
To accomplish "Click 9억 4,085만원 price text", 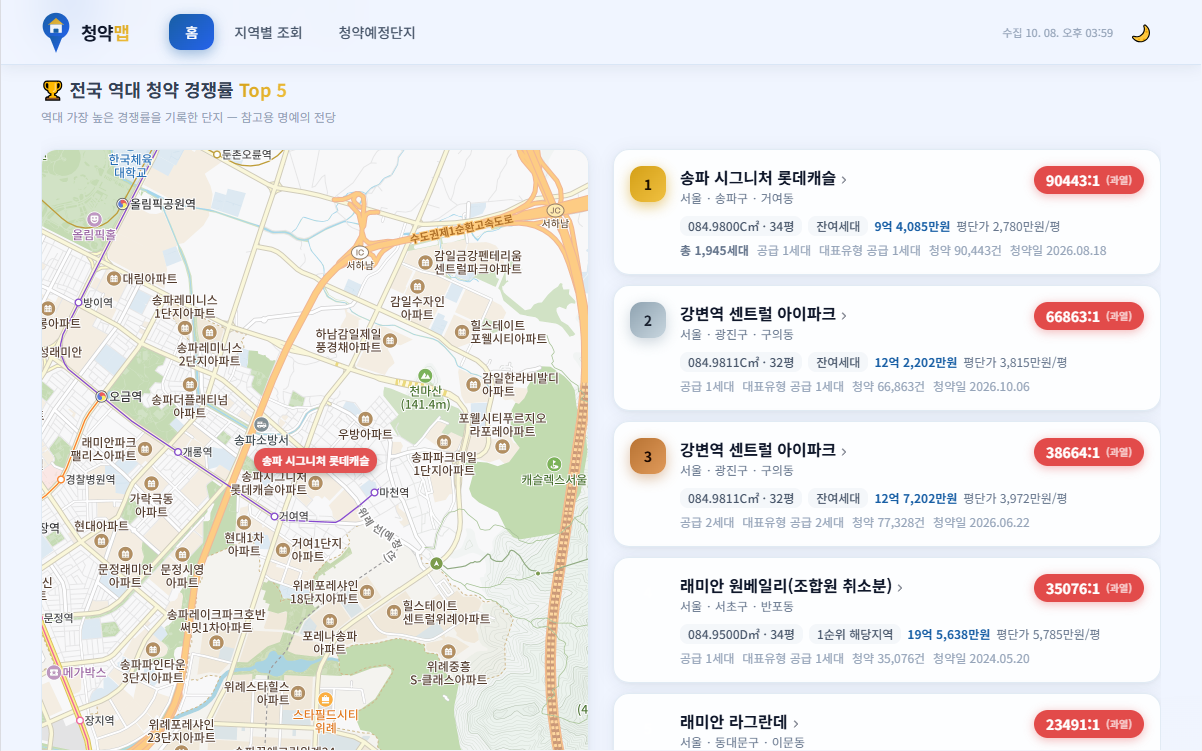I will point(912,226).
